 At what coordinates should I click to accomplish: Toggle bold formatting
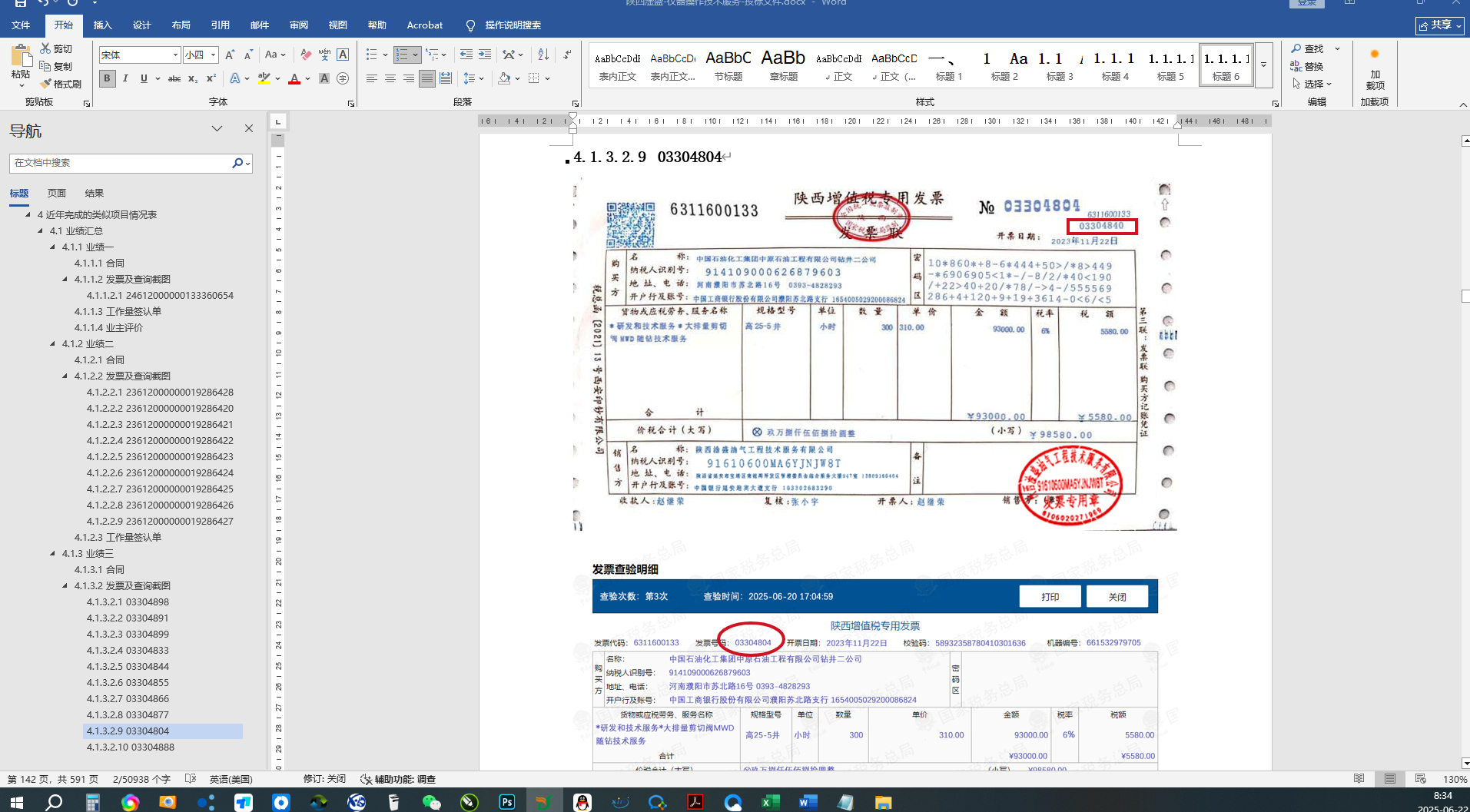[x=107, y=78]
